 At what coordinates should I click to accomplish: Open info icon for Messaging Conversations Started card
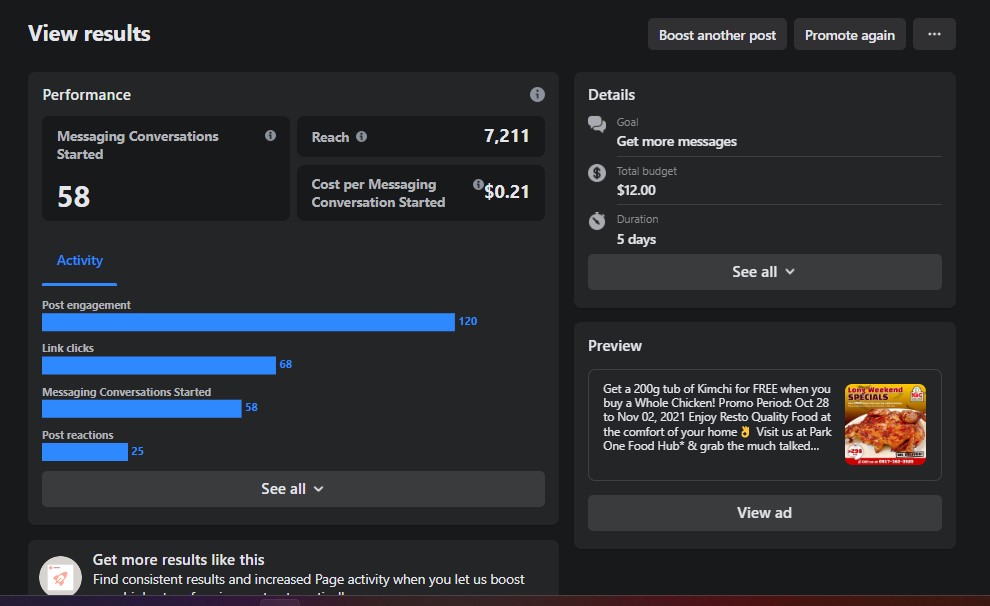(x=270, y=136)
